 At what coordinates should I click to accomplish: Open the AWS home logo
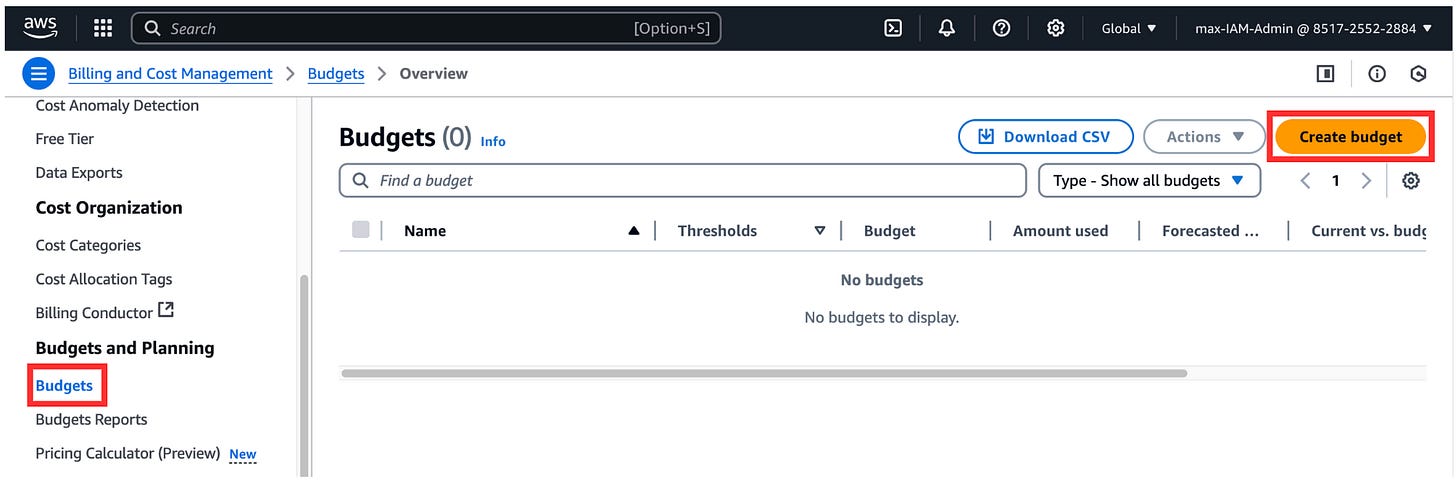pyautogui.click(x=41, y=28)
